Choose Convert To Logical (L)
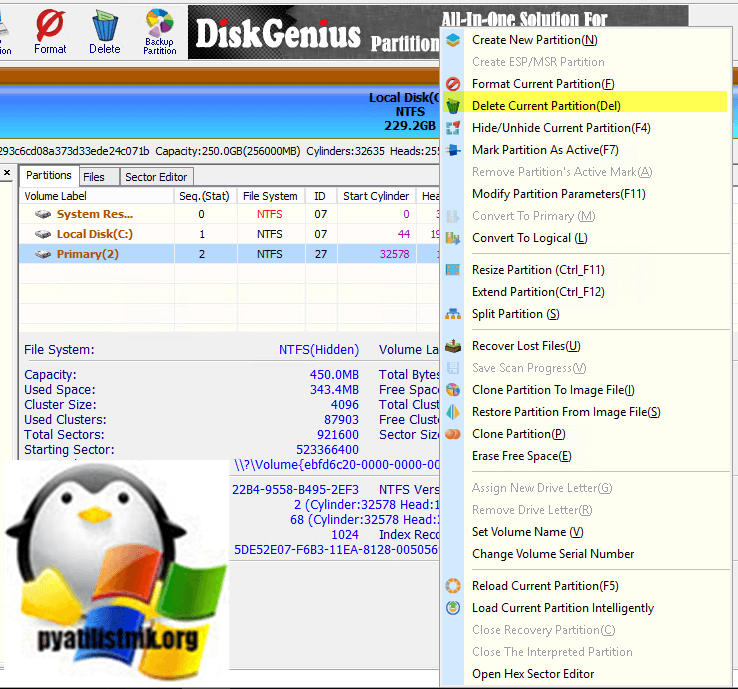This screenshot has width=738, height=689. (x=529, y=238)
